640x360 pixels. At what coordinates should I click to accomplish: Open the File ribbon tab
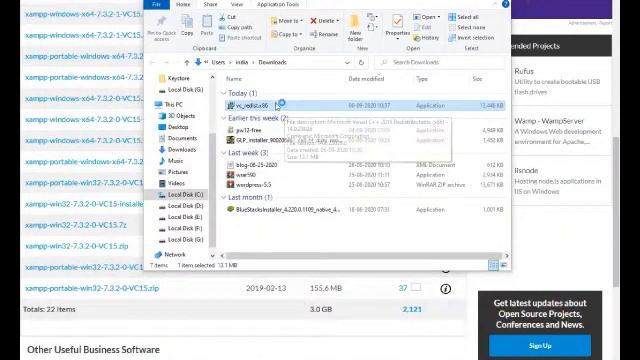[x=156, y=4]
